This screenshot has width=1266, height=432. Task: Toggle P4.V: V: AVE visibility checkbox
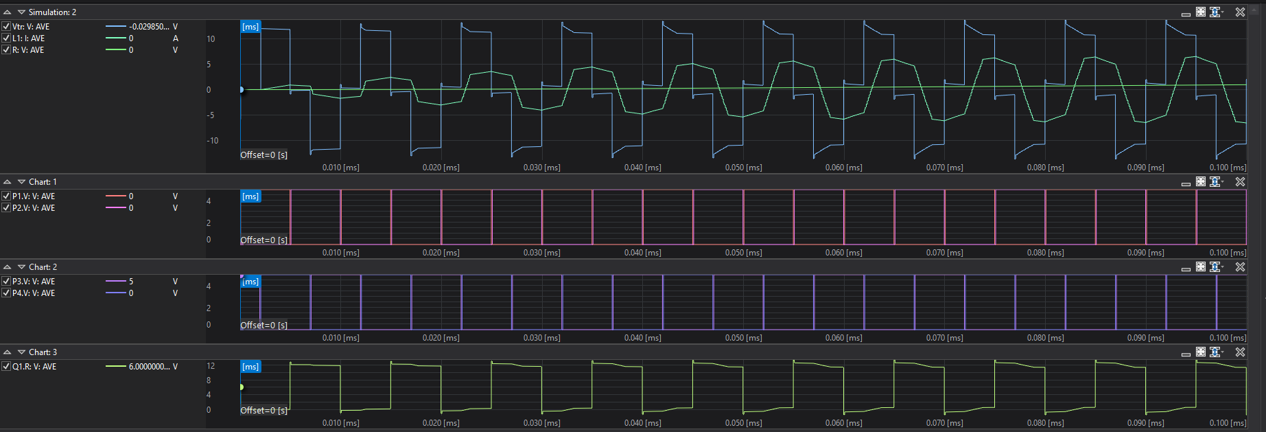point(7,293)
